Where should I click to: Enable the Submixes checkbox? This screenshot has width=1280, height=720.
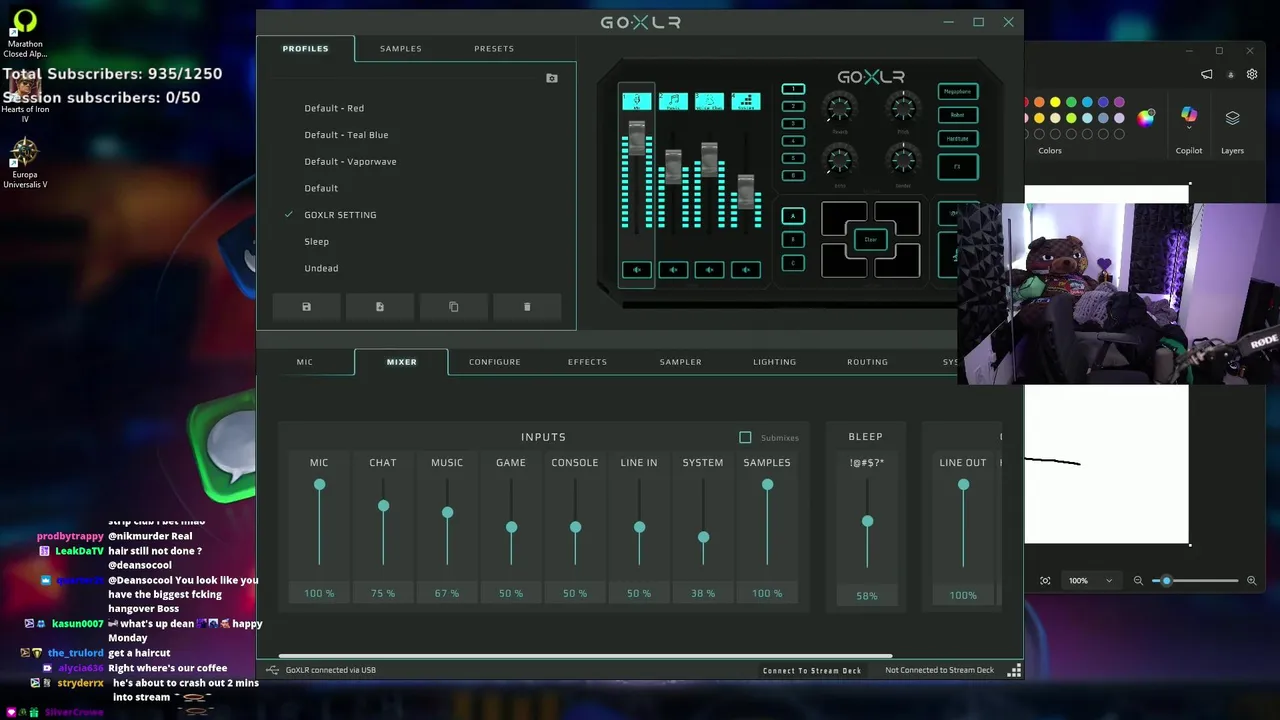745,437
